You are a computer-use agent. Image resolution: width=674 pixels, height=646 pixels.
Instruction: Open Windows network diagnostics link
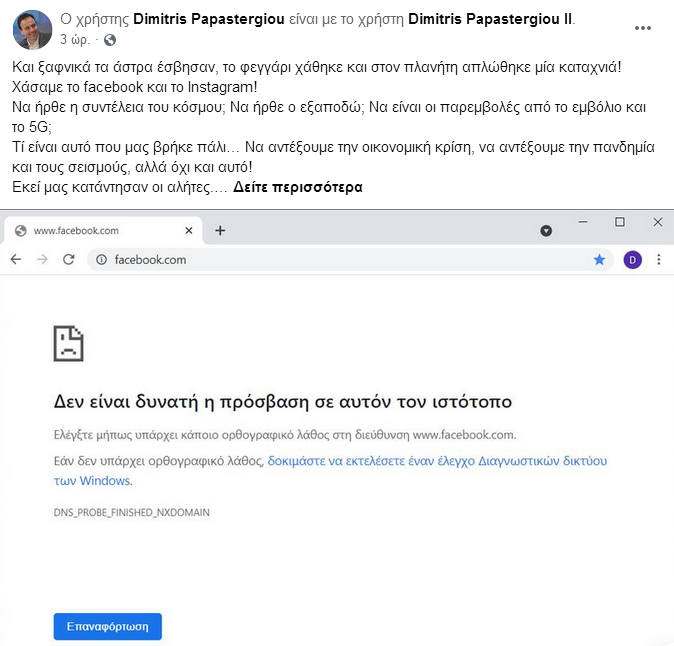(330, 471)
